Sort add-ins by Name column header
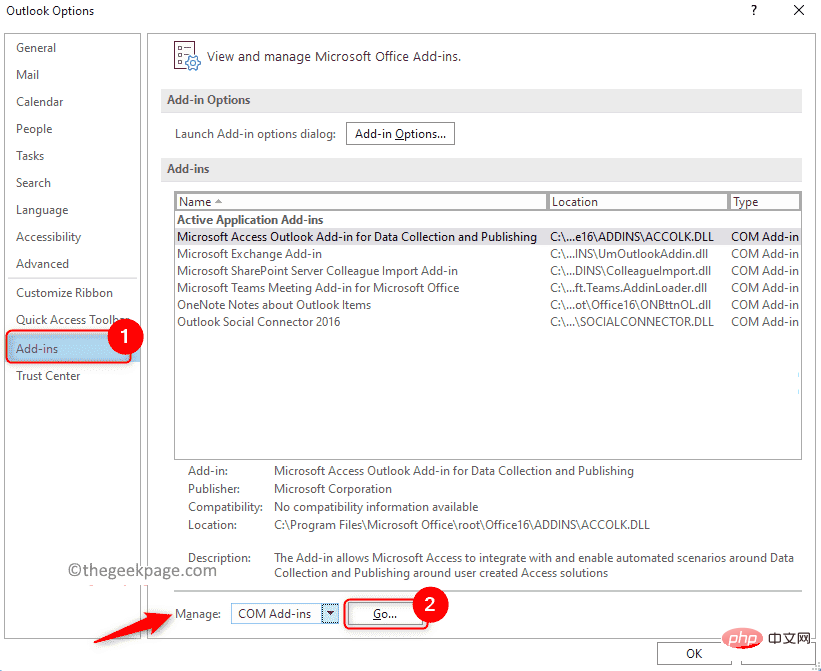Screen dimensions: 821x671 360,202
